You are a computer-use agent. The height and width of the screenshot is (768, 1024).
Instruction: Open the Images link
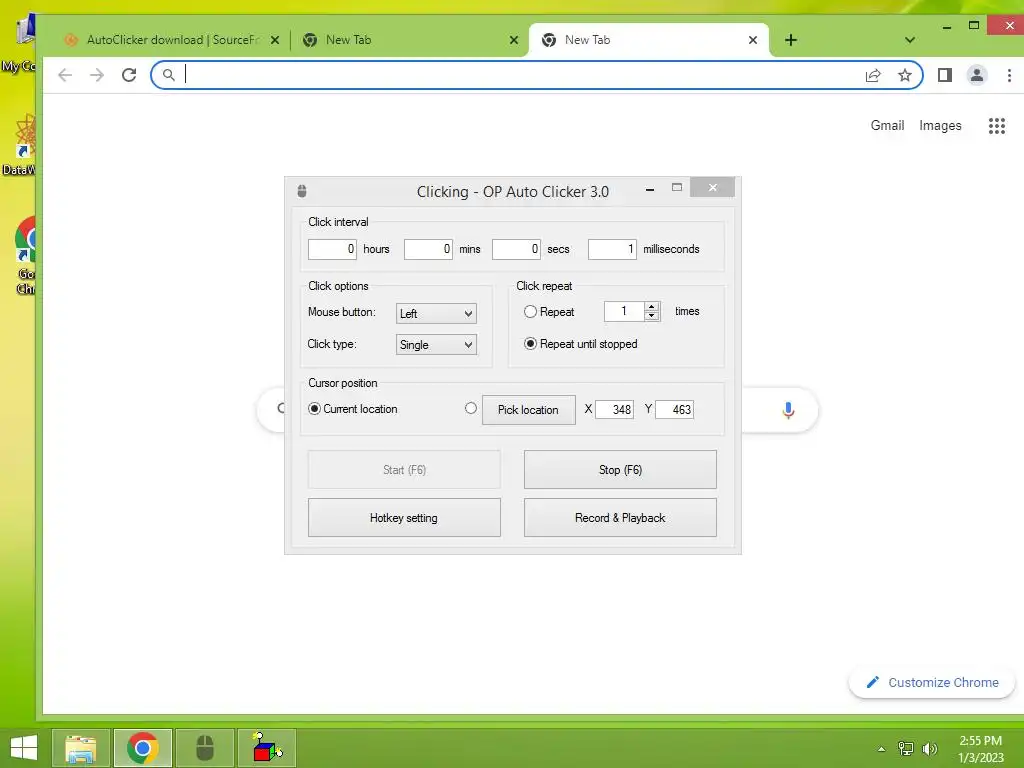point(940,125)
